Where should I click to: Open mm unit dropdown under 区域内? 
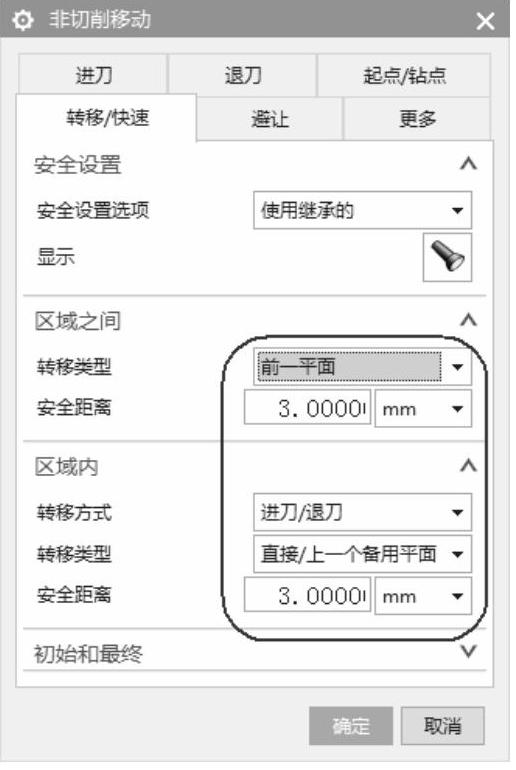(423, 596)
